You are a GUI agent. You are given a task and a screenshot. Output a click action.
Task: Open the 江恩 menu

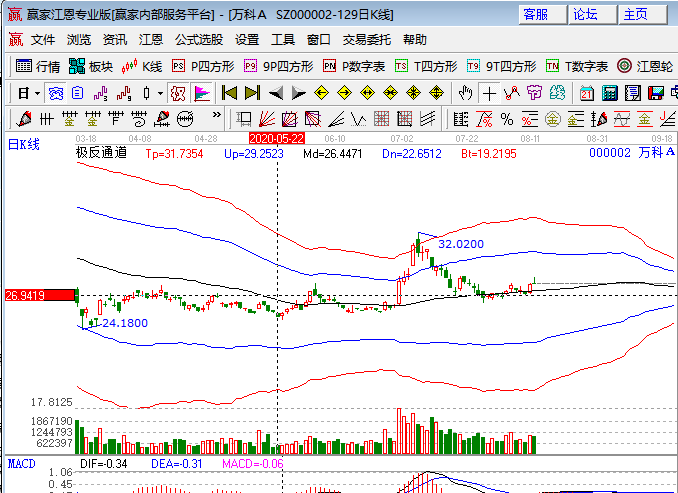[150, 40]
